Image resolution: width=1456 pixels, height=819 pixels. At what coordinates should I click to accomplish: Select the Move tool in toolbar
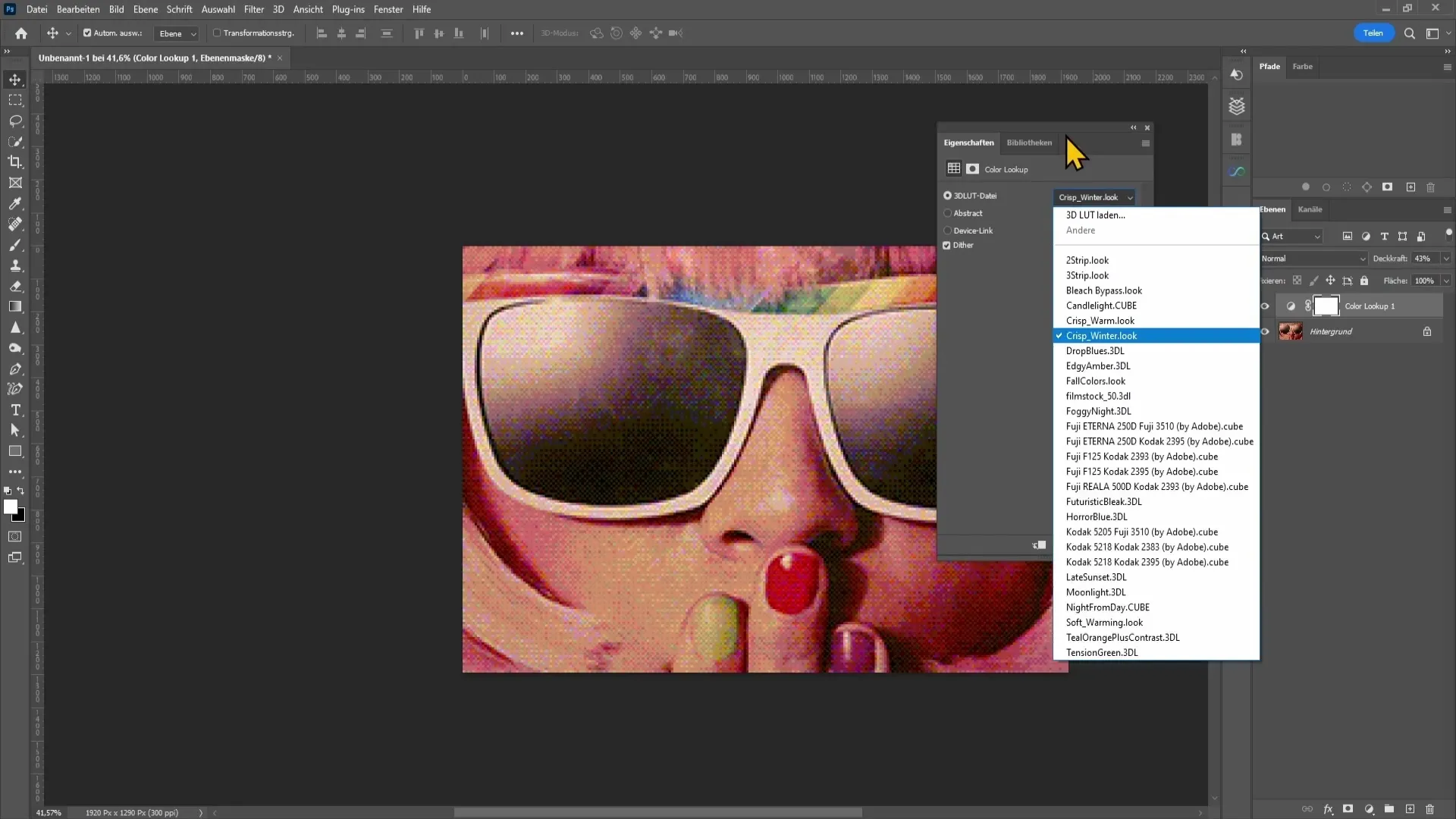click(15, 79)
